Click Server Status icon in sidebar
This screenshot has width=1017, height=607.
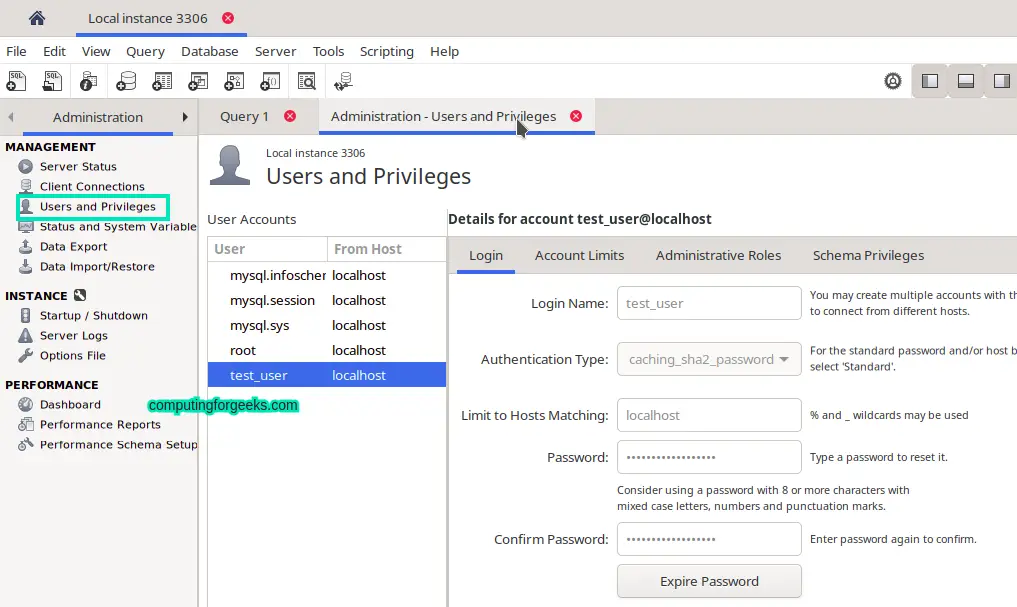[25, 167]
